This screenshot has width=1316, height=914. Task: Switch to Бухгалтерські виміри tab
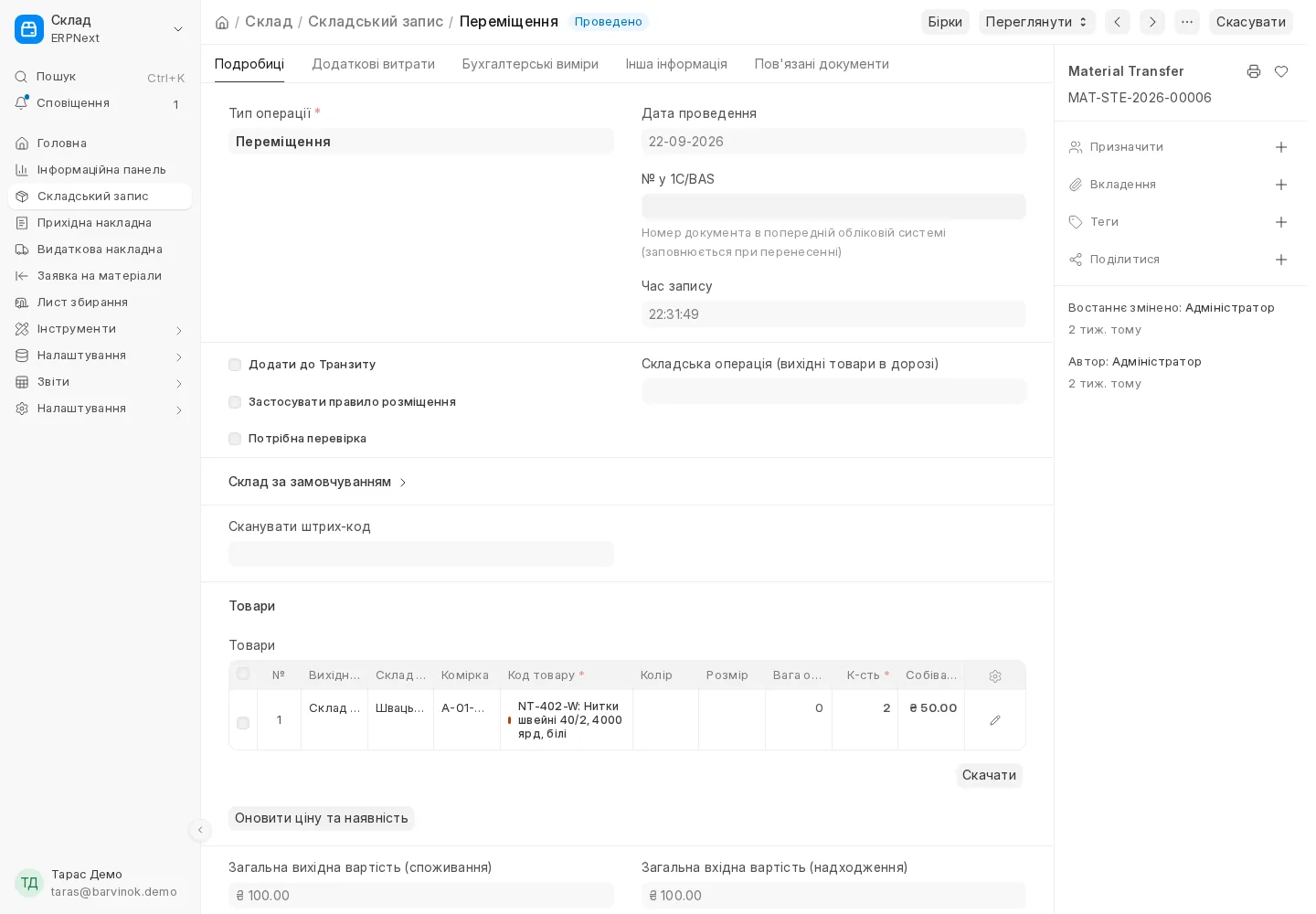(x=530, y=64)
